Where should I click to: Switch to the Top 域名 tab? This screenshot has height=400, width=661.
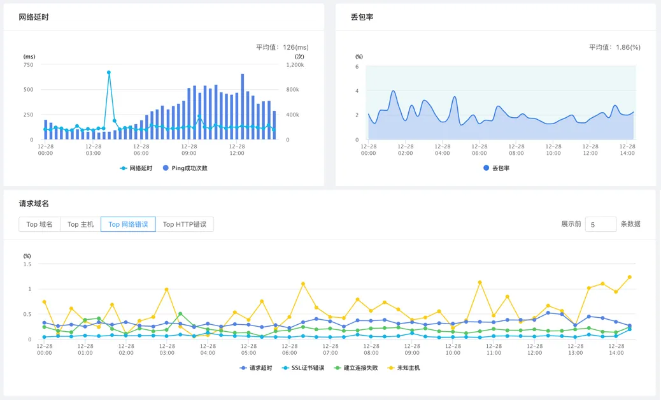(x=39, y=224)
